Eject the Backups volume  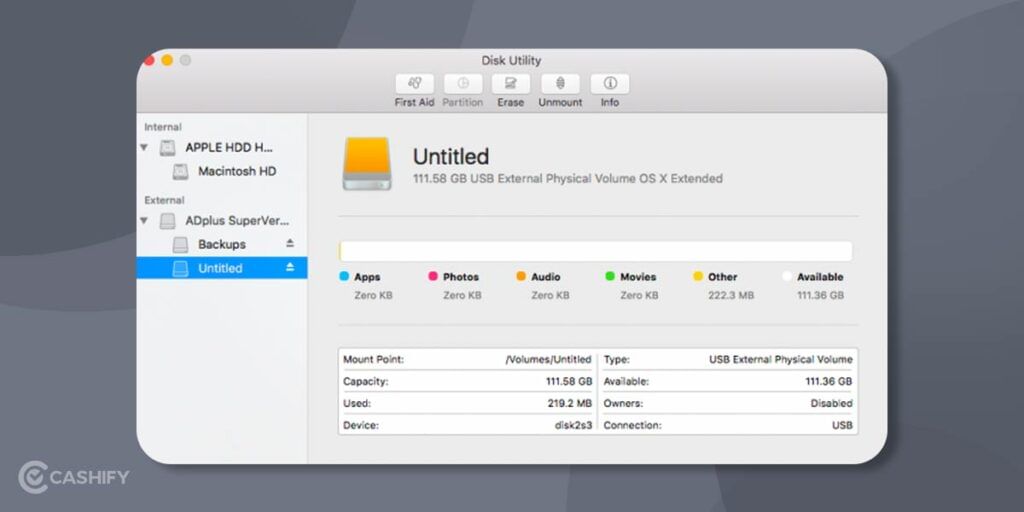[x=290, y=243]
